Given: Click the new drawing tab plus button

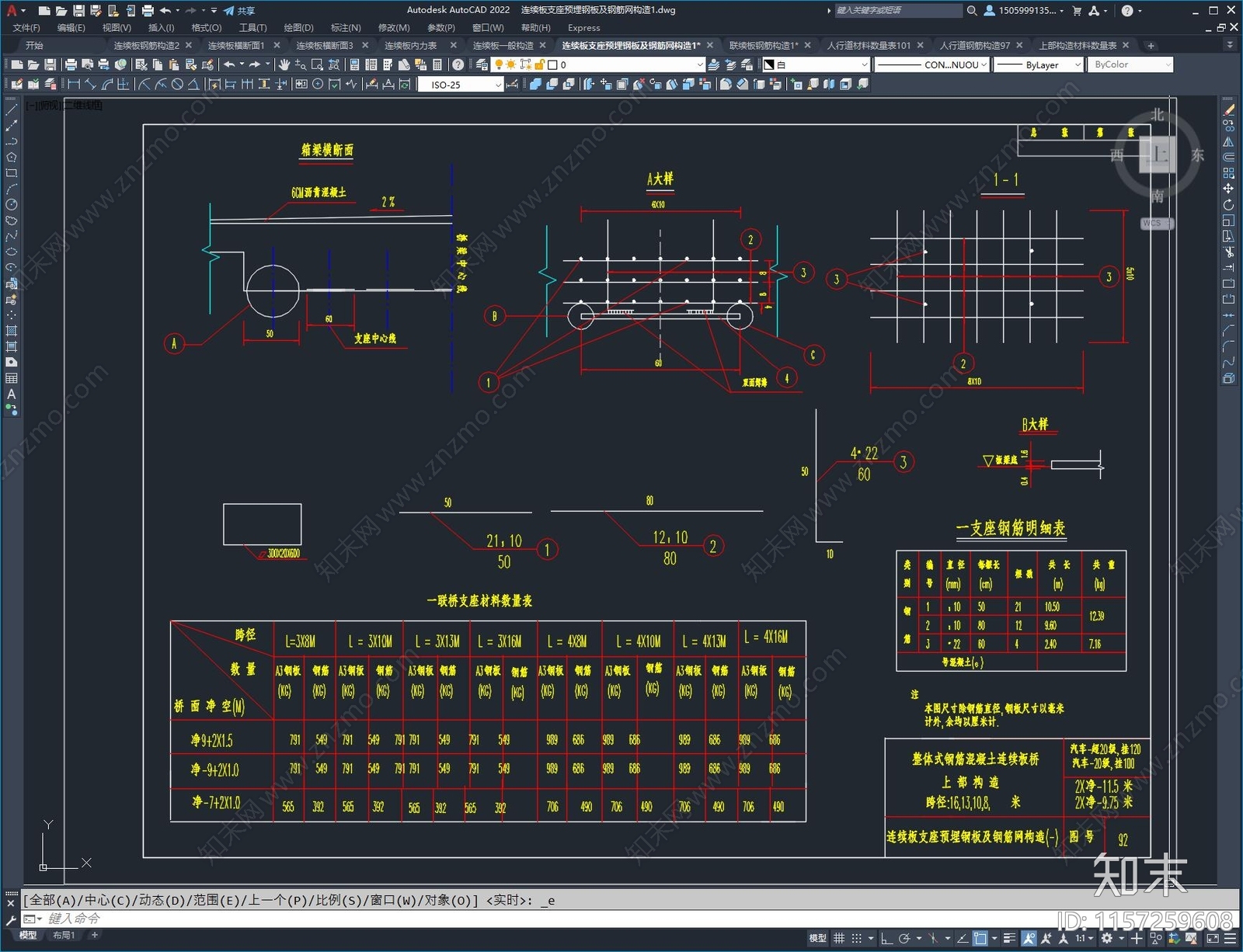Looking at the screenshot, I should click(1151, 45).
